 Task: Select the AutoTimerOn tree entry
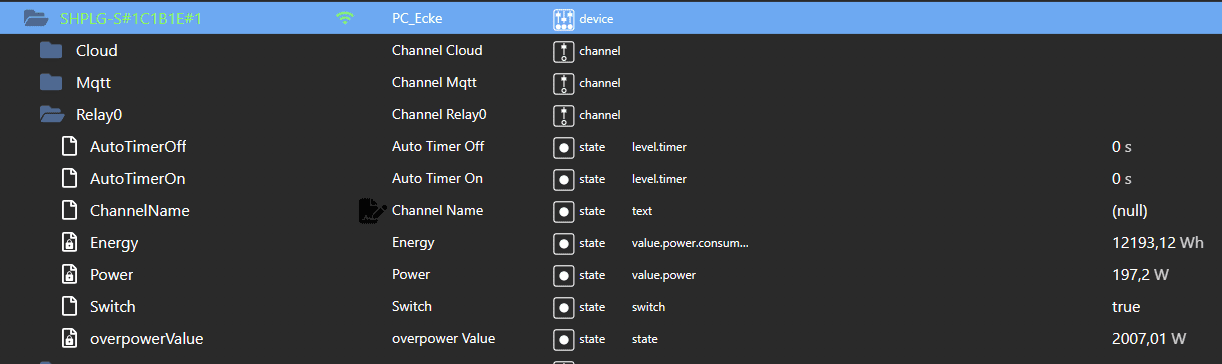coord(137,178)
